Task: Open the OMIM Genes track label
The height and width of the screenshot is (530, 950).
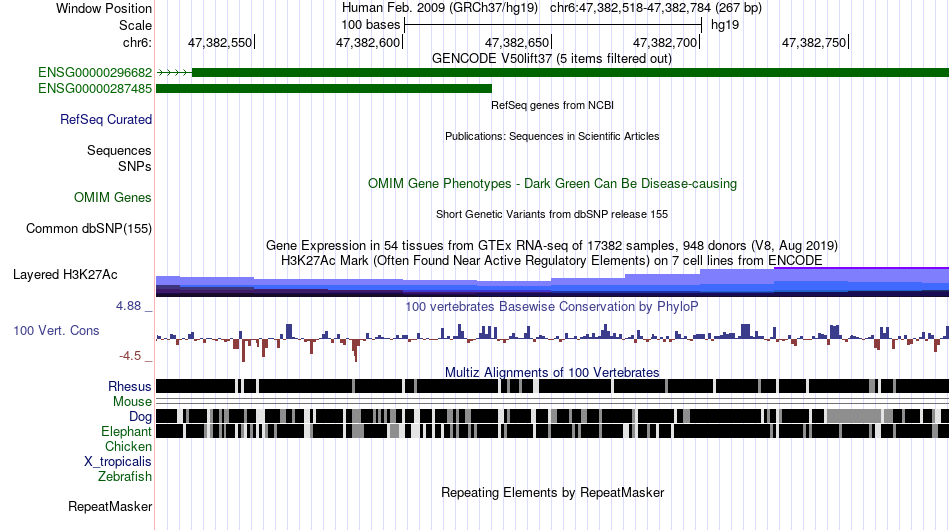Action: tap(113, 197)
